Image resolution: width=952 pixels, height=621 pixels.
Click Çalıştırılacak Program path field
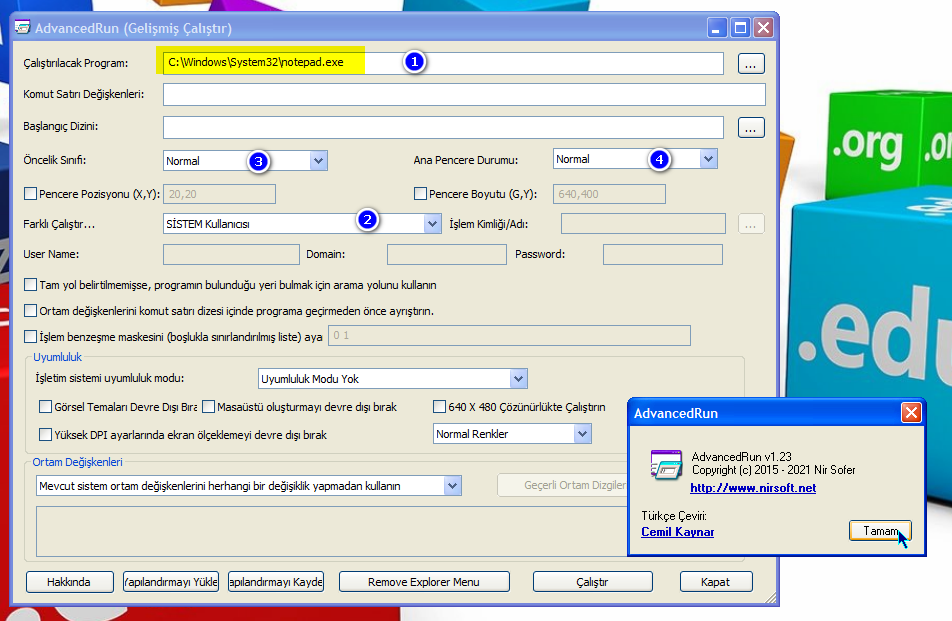point(443,63)
